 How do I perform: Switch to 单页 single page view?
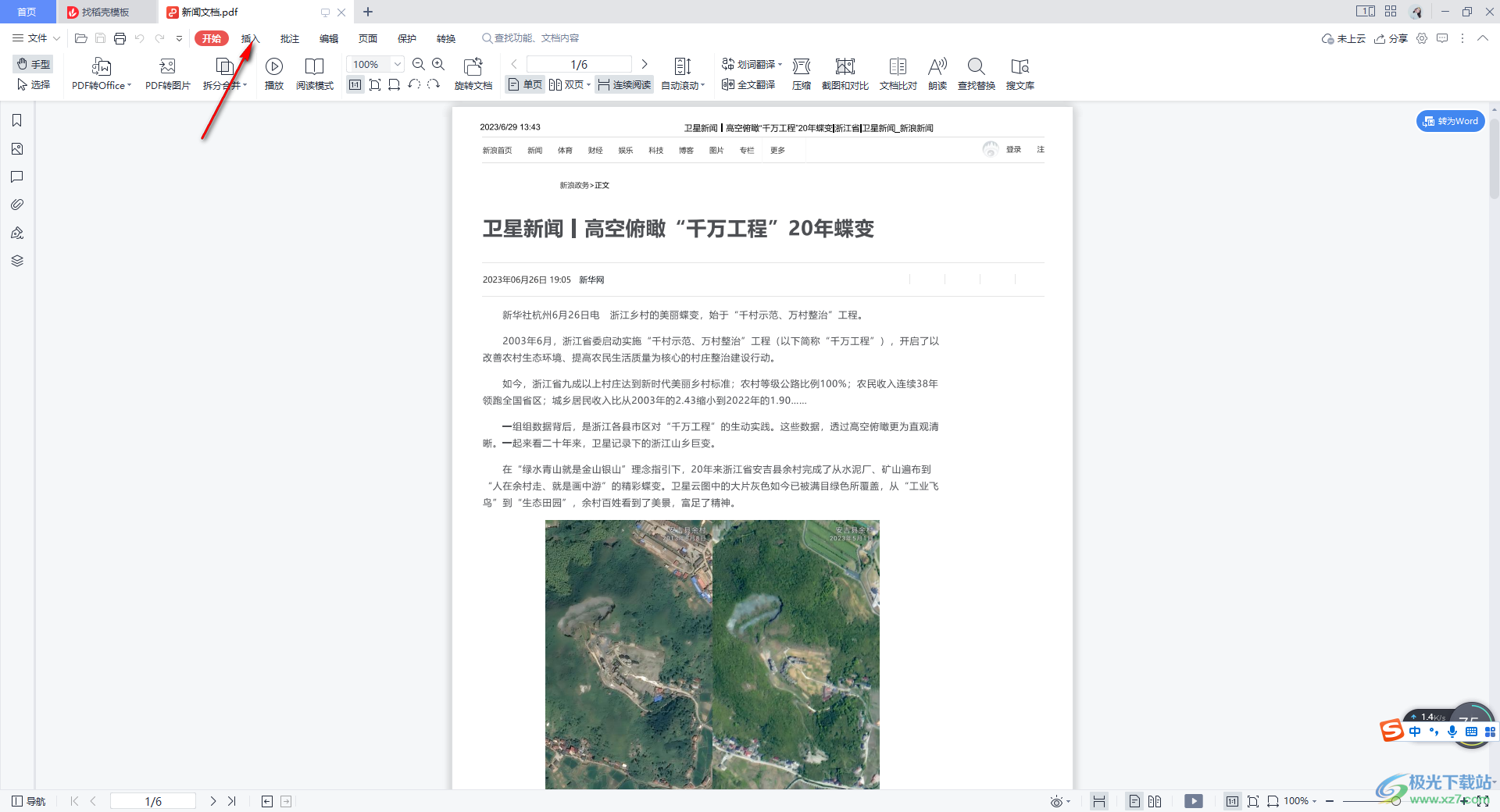coord(525,84)
